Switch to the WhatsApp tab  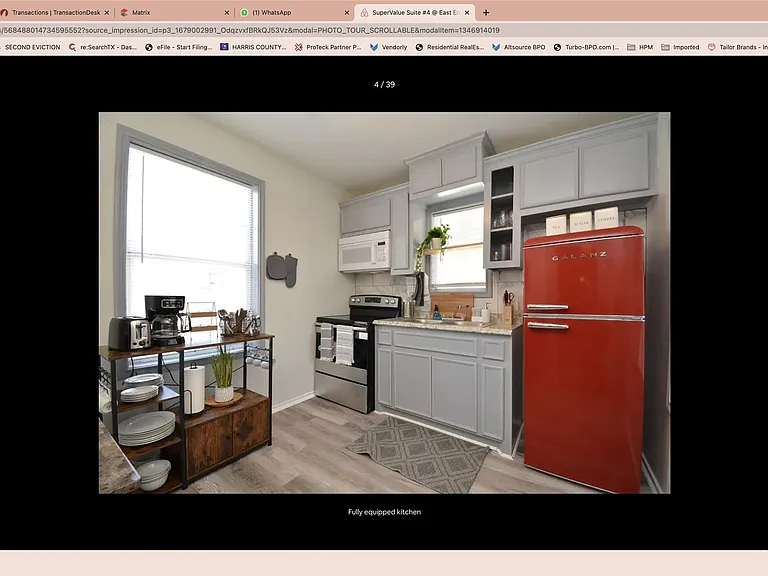pyautogui.click(x=295, y=13)
